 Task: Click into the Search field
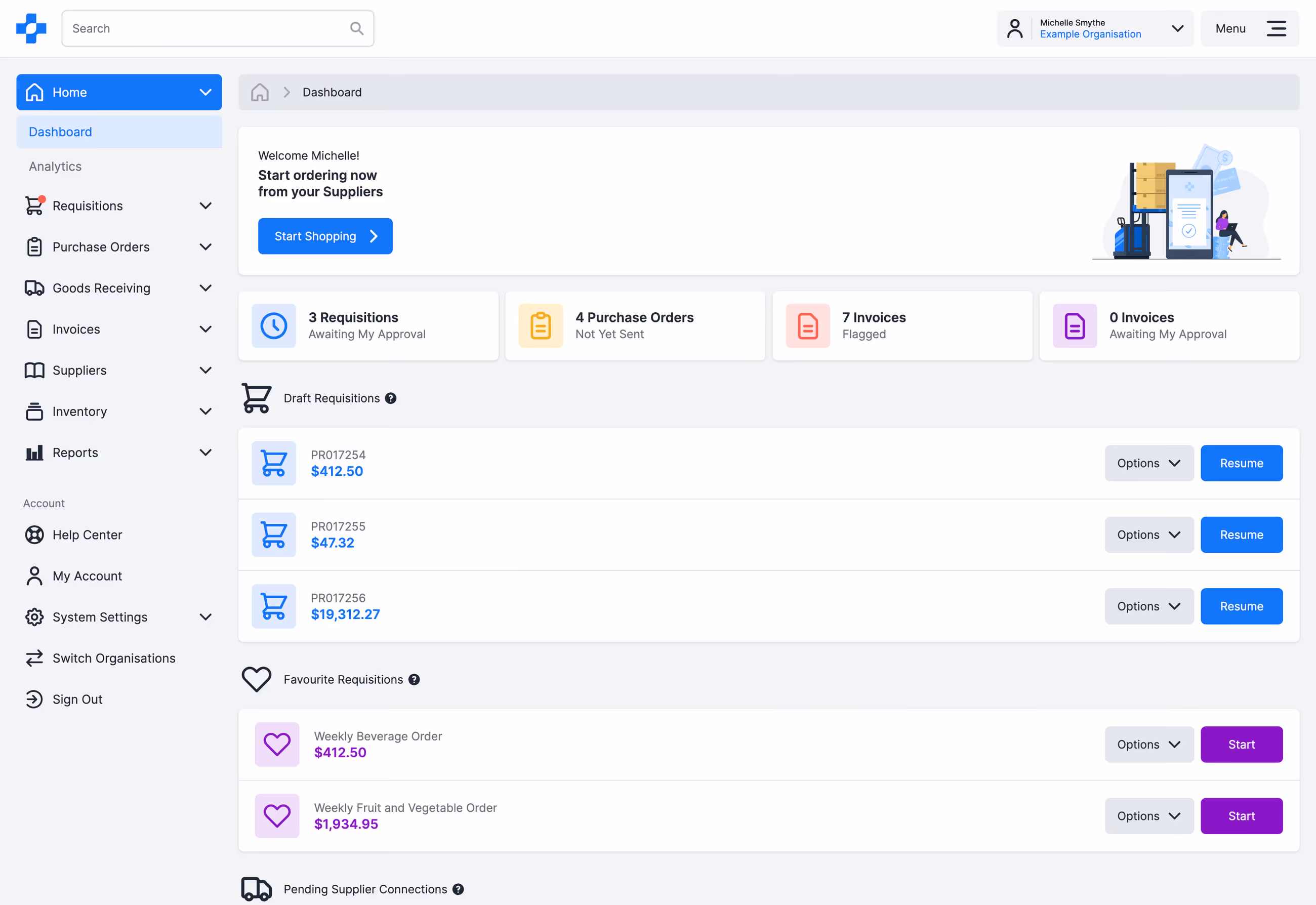click(218, 28)
